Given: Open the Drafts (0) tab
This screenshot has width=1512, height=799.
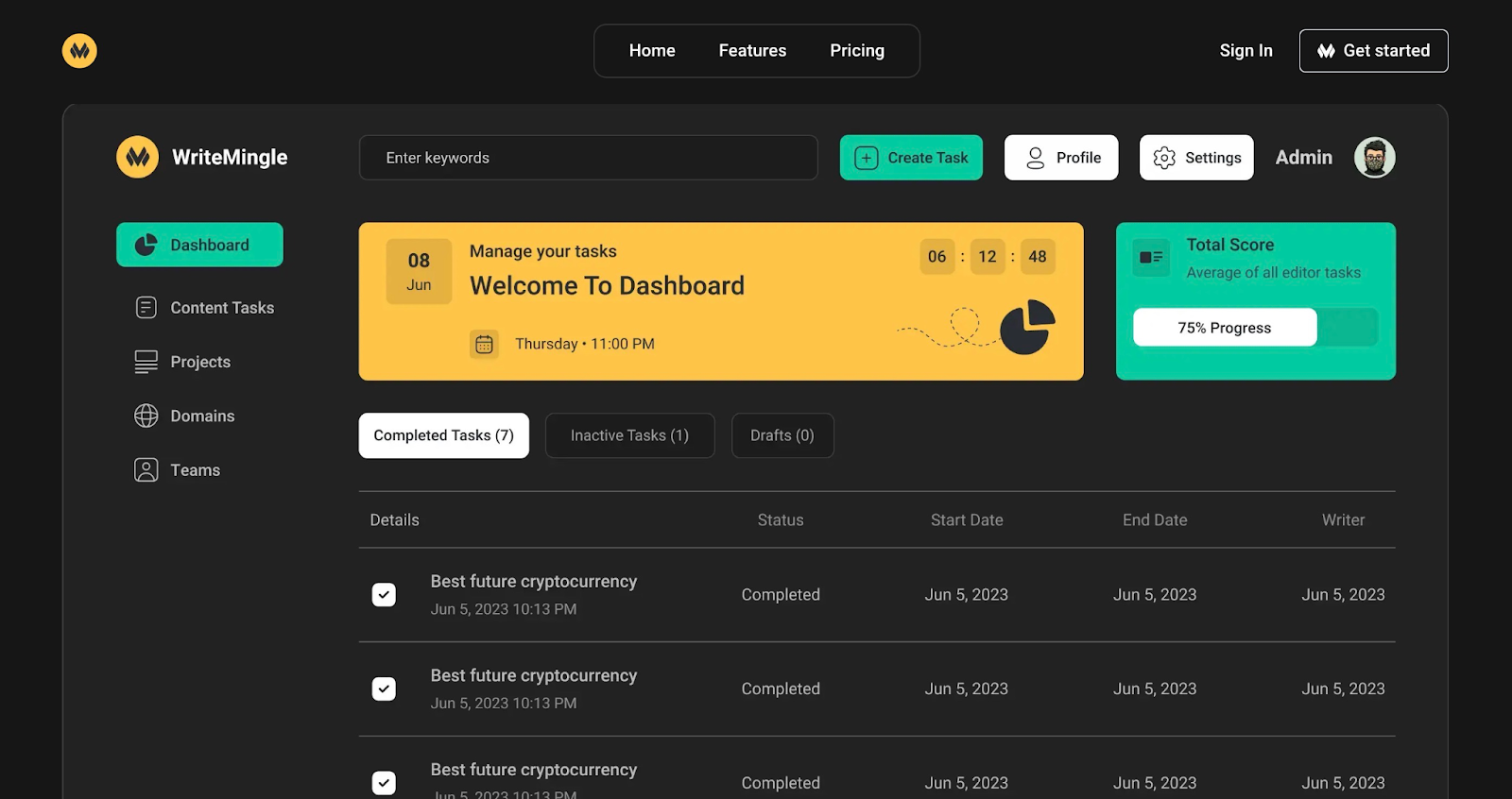Looking at the screenshot, I should click(x=782, y=435).
